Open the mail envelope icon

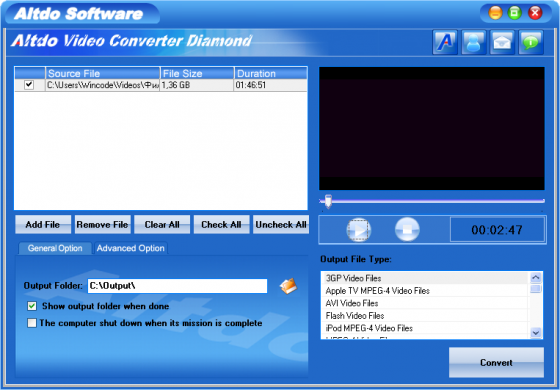pos(502,42)
